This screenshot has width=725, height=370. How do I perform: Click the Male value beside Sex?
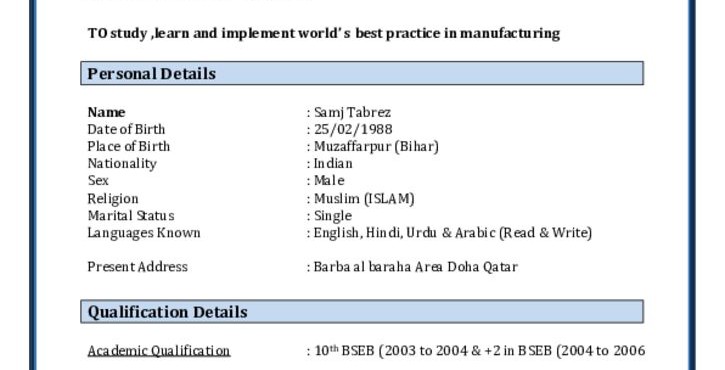[x=329, y=180]
